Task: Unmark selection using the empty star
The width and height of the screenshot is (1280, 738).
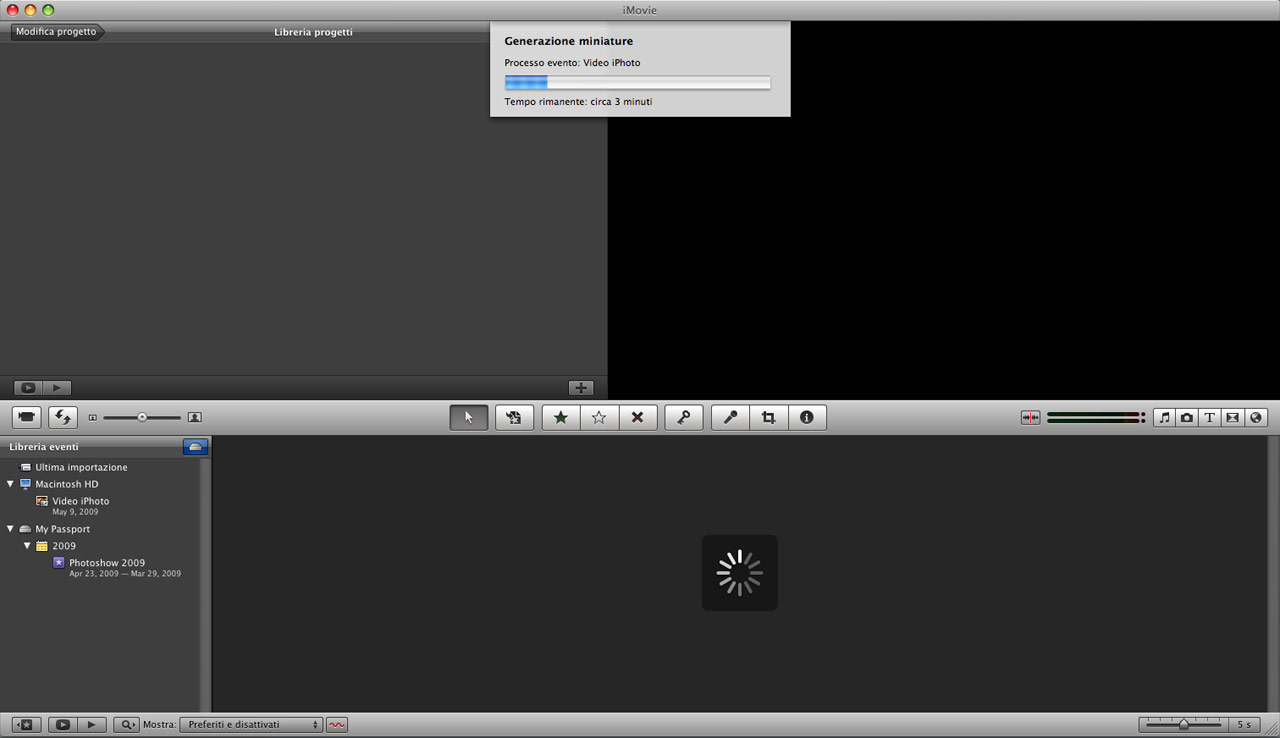Action: pos(599,417)
